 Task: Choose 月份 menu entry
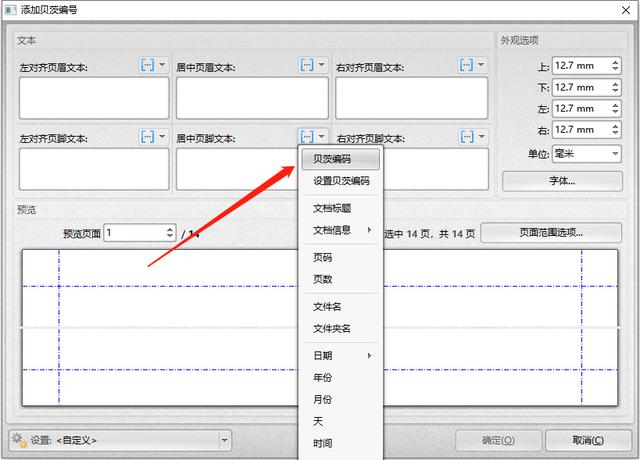[x=340, y=399]
